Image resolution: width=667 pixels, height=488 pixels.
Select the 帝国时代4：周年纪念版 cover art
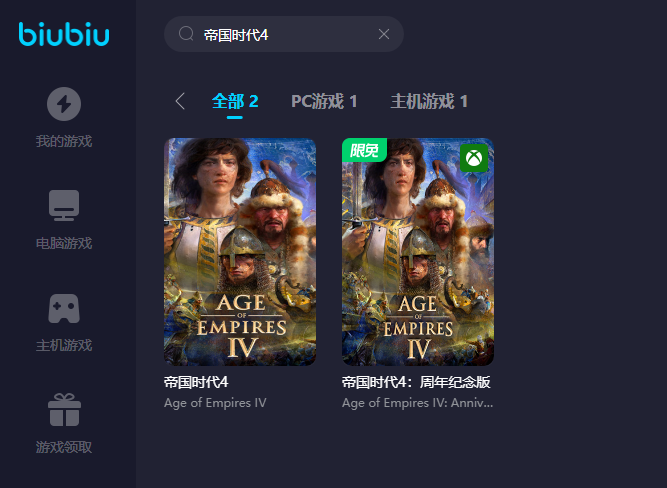pos(418,251)
